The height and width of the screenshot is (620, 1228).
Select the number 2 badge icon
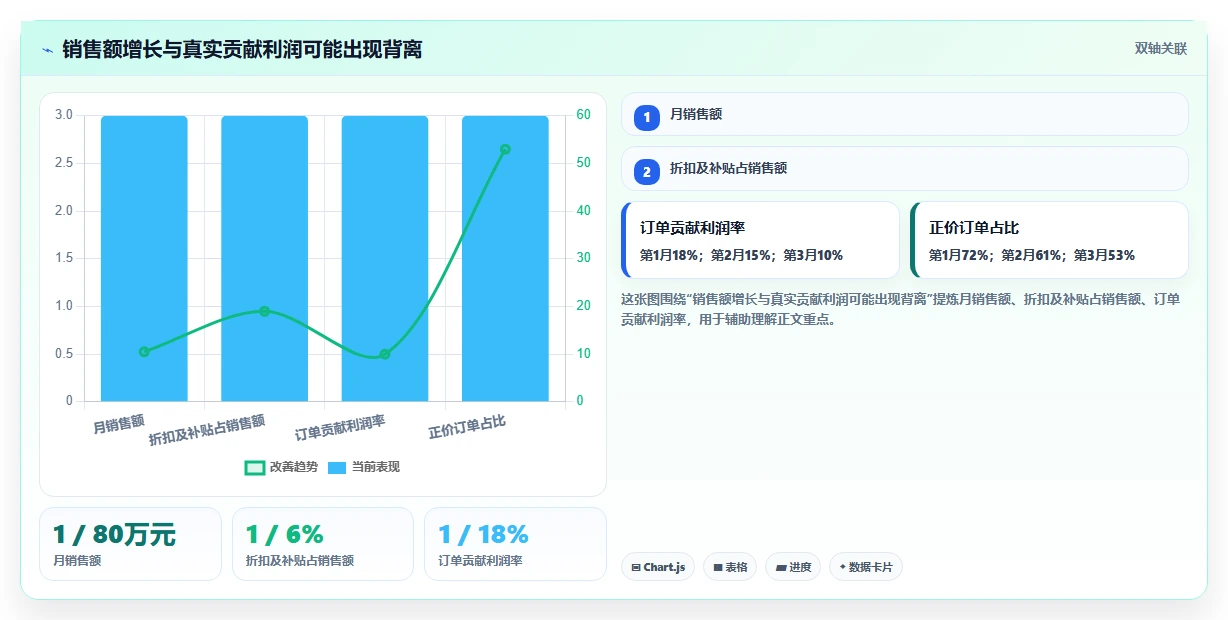647,172
